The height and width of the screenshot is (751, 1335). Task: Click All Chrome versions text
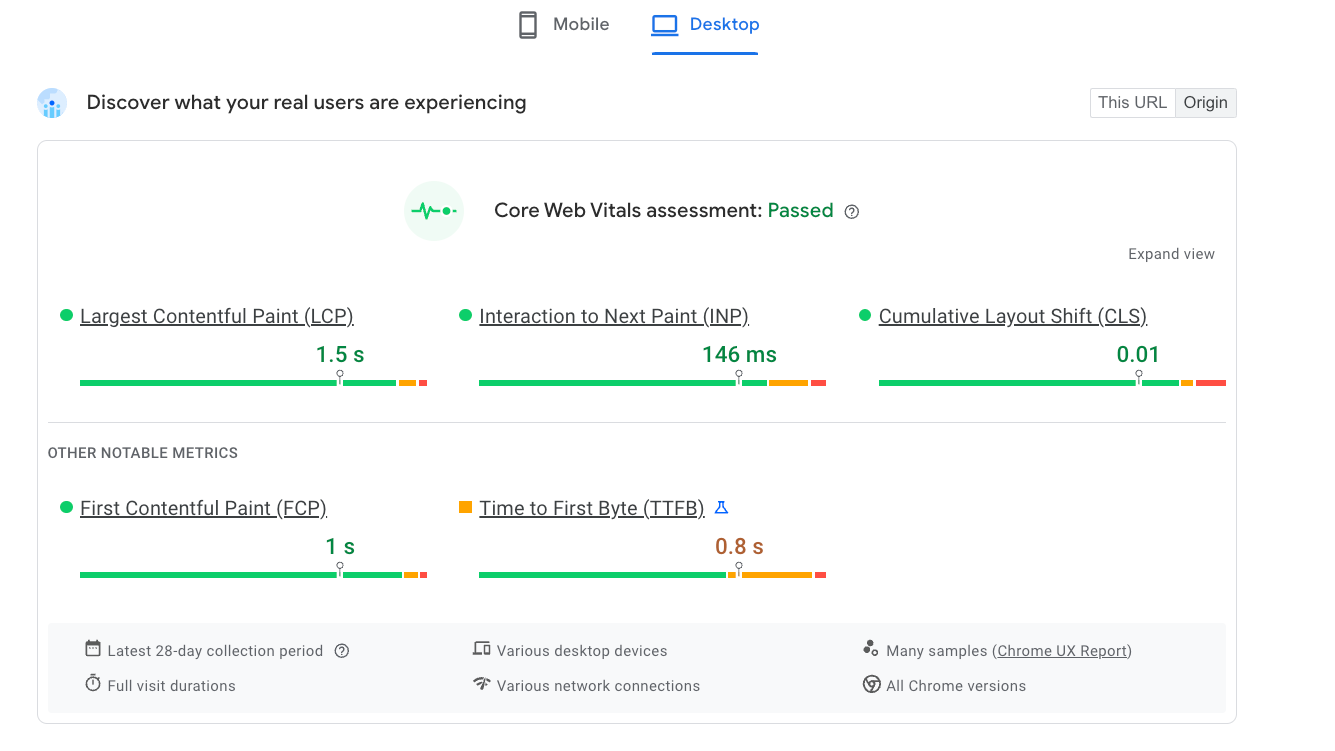956,686
